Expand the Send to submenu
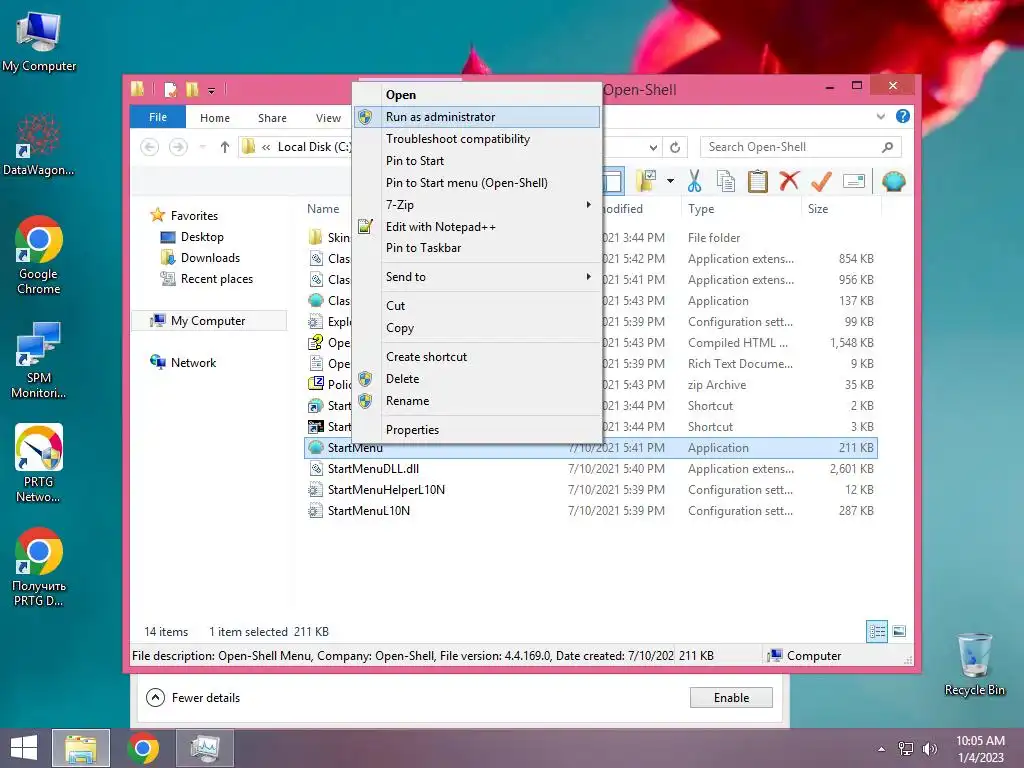1024x768 pixels. (x=477, y=277)
